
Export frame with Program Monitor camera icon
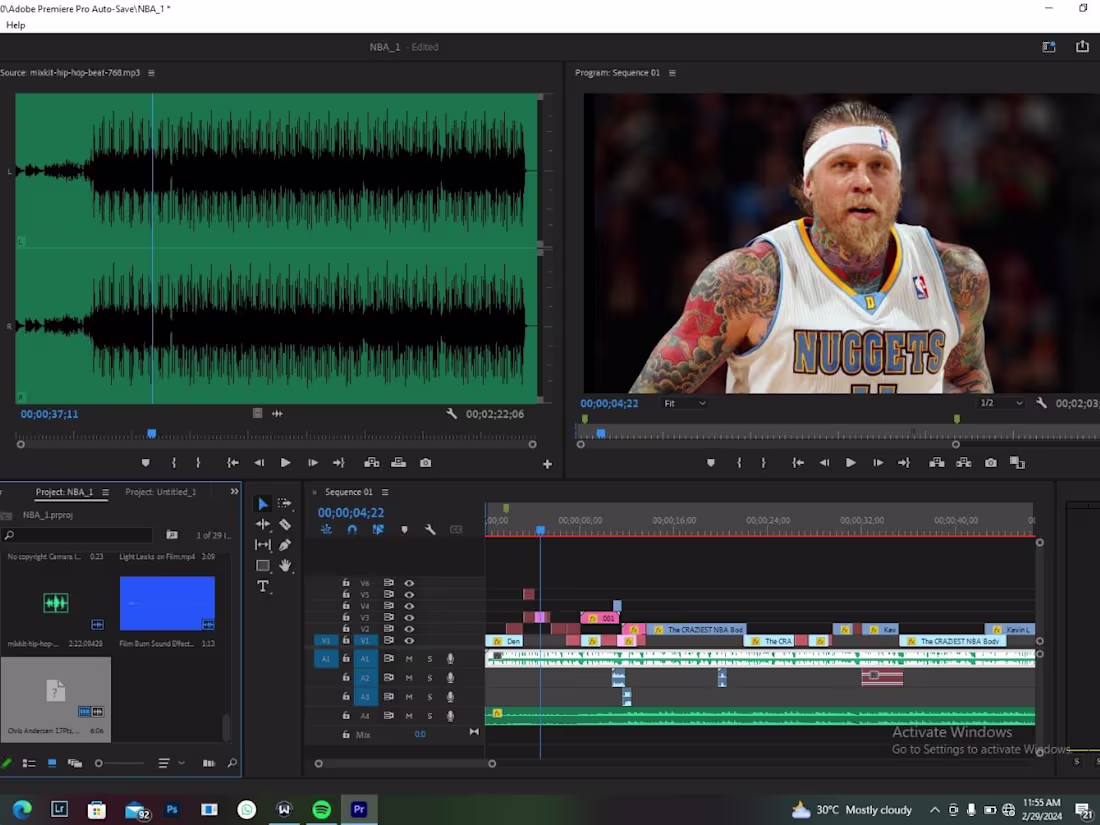990,463
